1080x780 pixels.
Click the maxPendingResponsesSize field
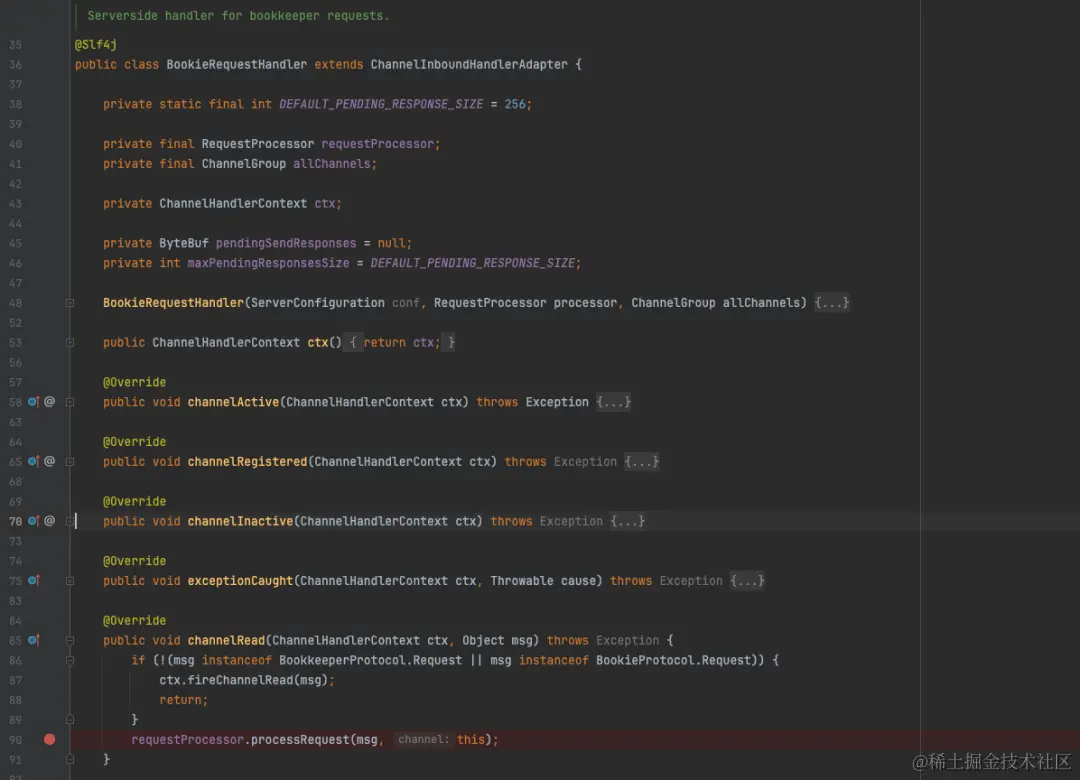268,263
